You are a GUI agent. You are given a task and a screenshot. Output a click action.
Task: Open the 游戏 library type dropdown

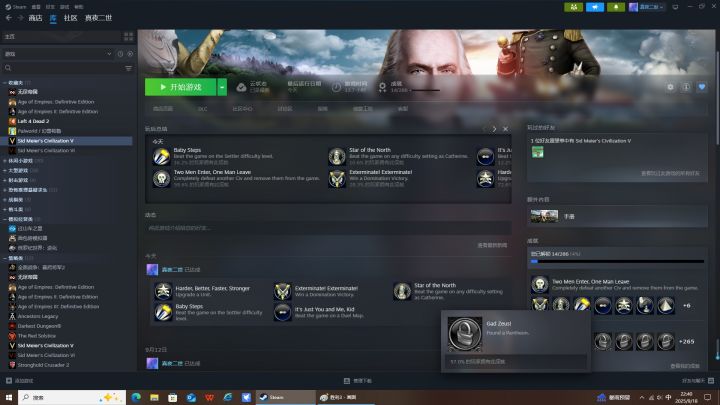pyautogui.click(x=58, y=54)
